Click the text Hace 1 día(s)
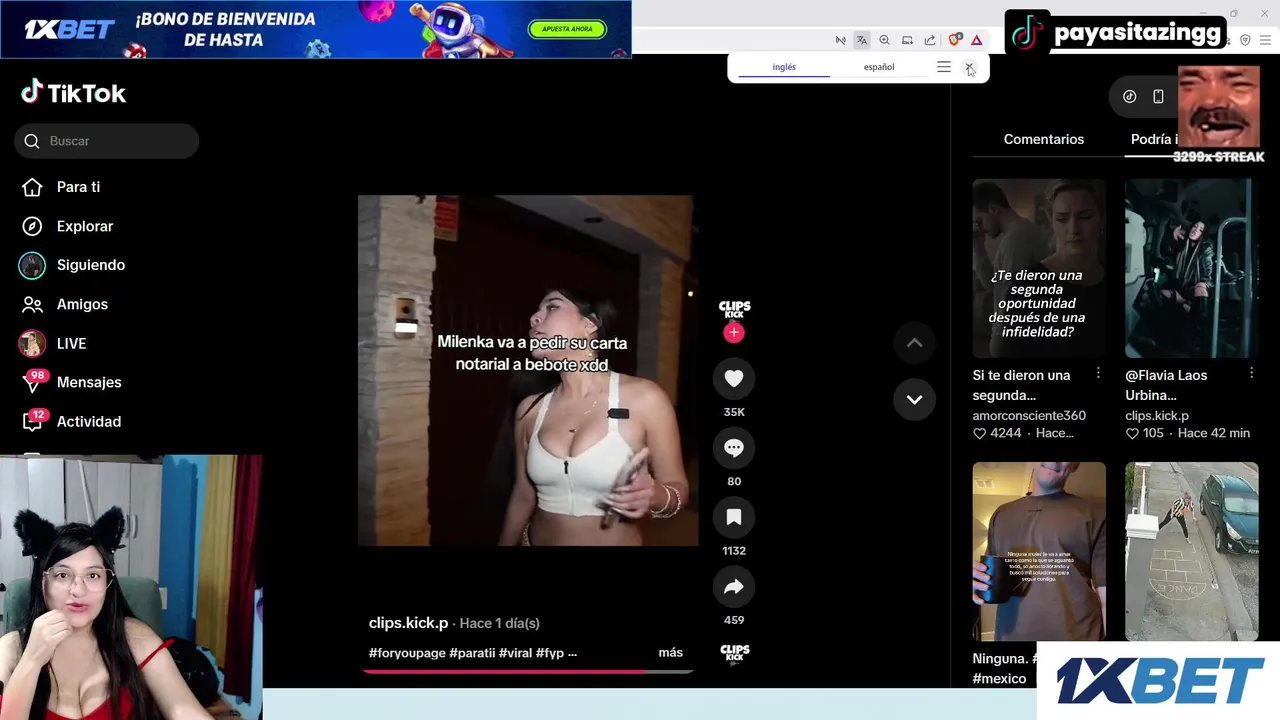 [x=499, y=623]
